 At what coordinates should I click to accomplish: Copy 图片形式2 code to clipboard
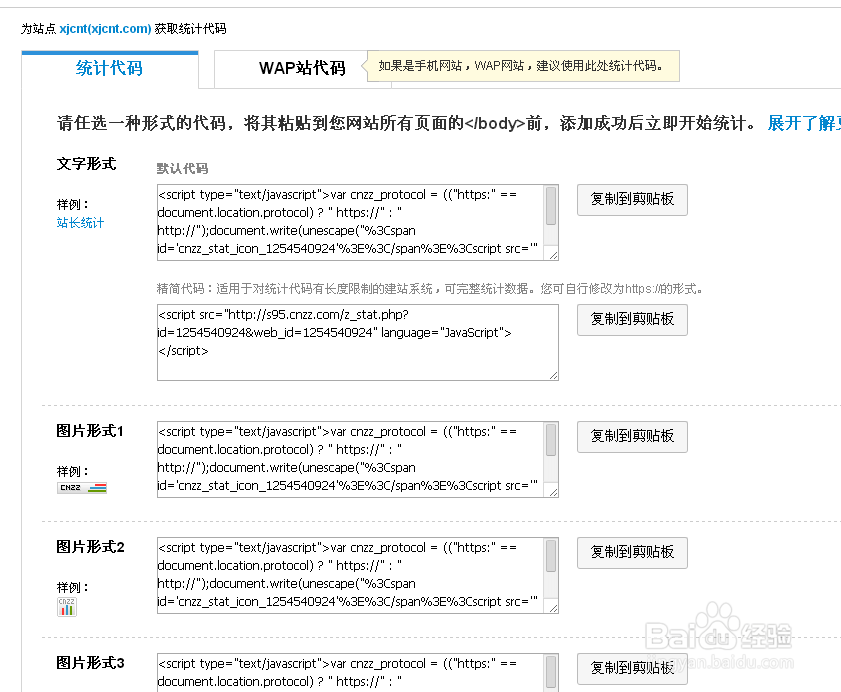coord(632,553)
